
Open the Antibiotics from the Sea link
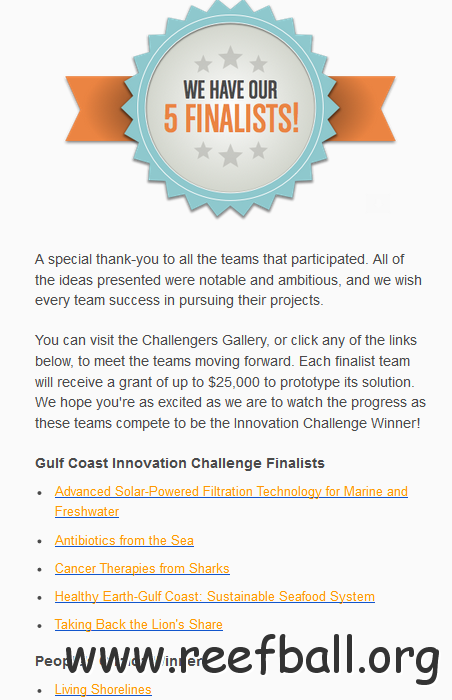click(124, 540)
